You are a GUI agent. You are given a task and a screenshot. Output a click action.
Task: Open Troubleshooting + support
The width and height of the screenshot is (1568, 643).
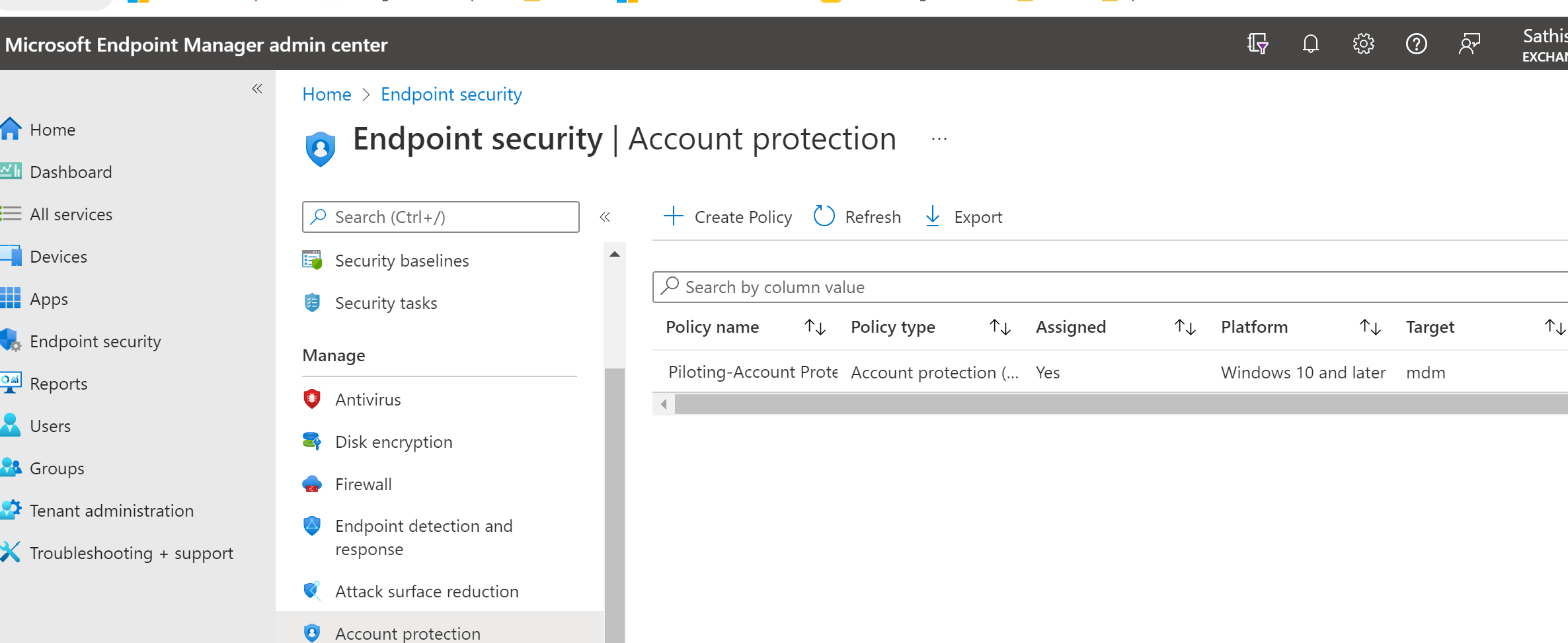point(132,552)
